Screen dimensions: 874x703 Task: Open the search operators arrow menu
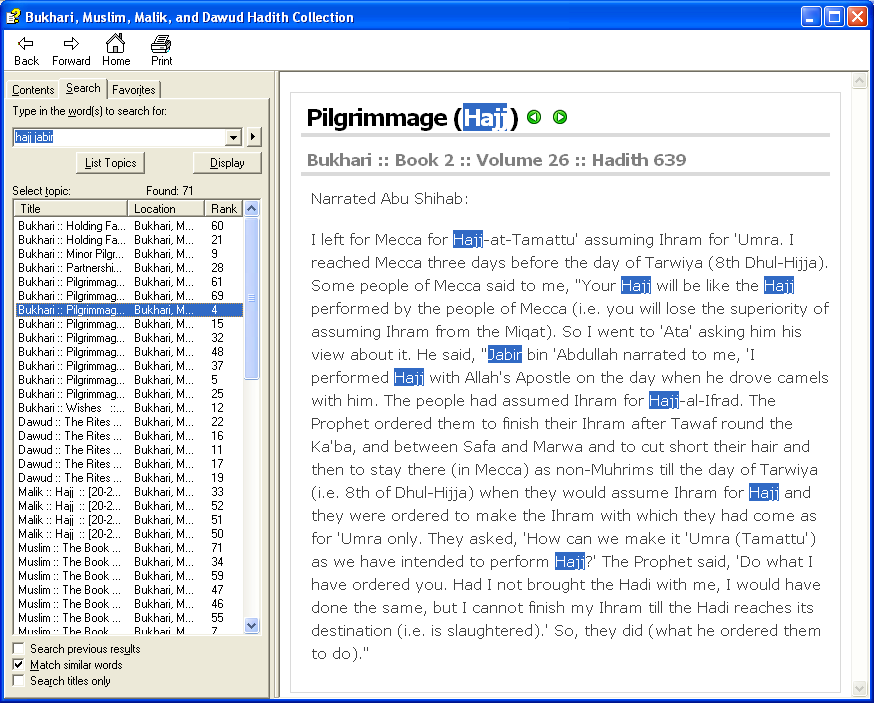pos(254,137)
